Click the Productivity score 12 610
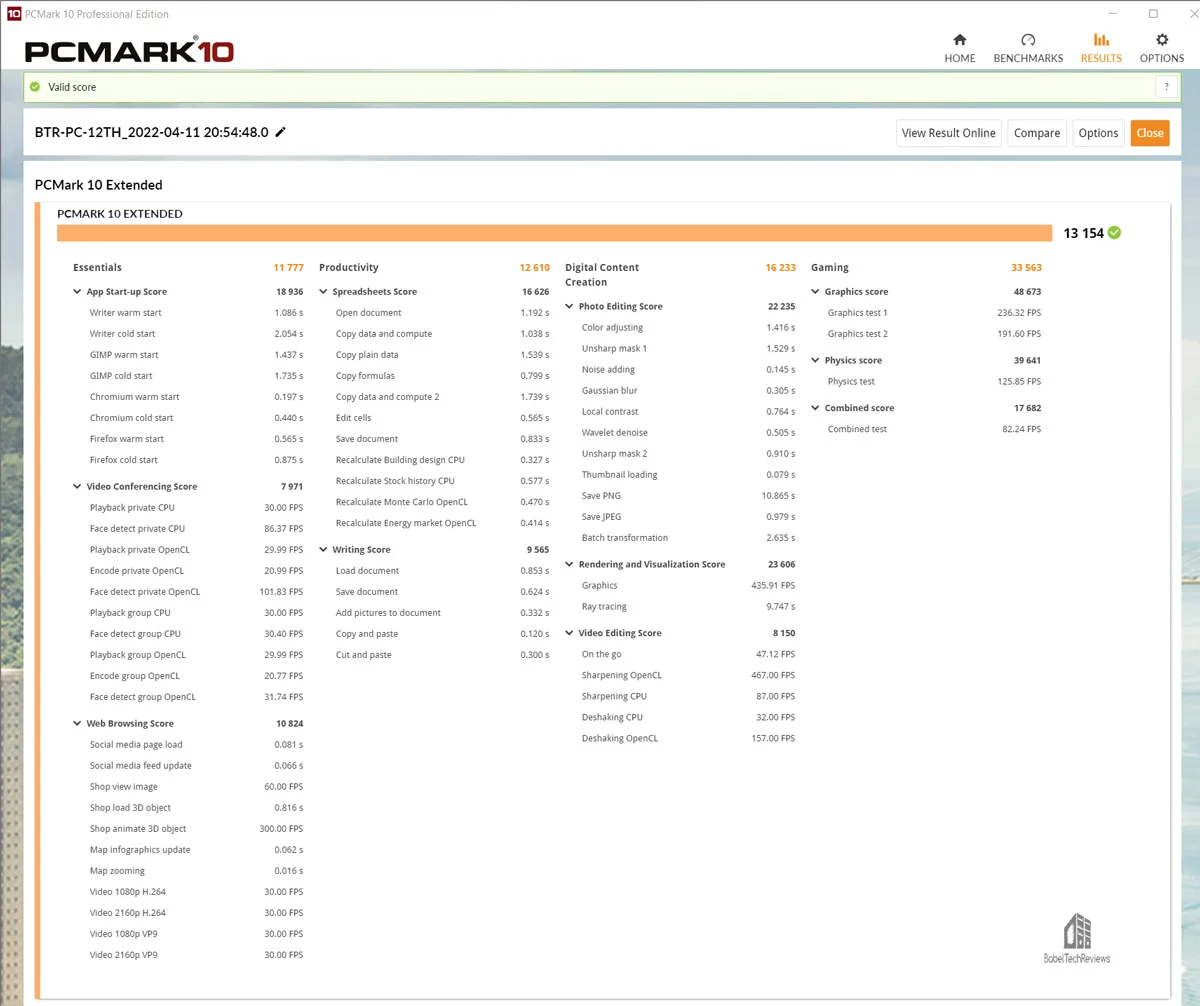This screenshot has height=1006, width=1200. coord(534,268)
